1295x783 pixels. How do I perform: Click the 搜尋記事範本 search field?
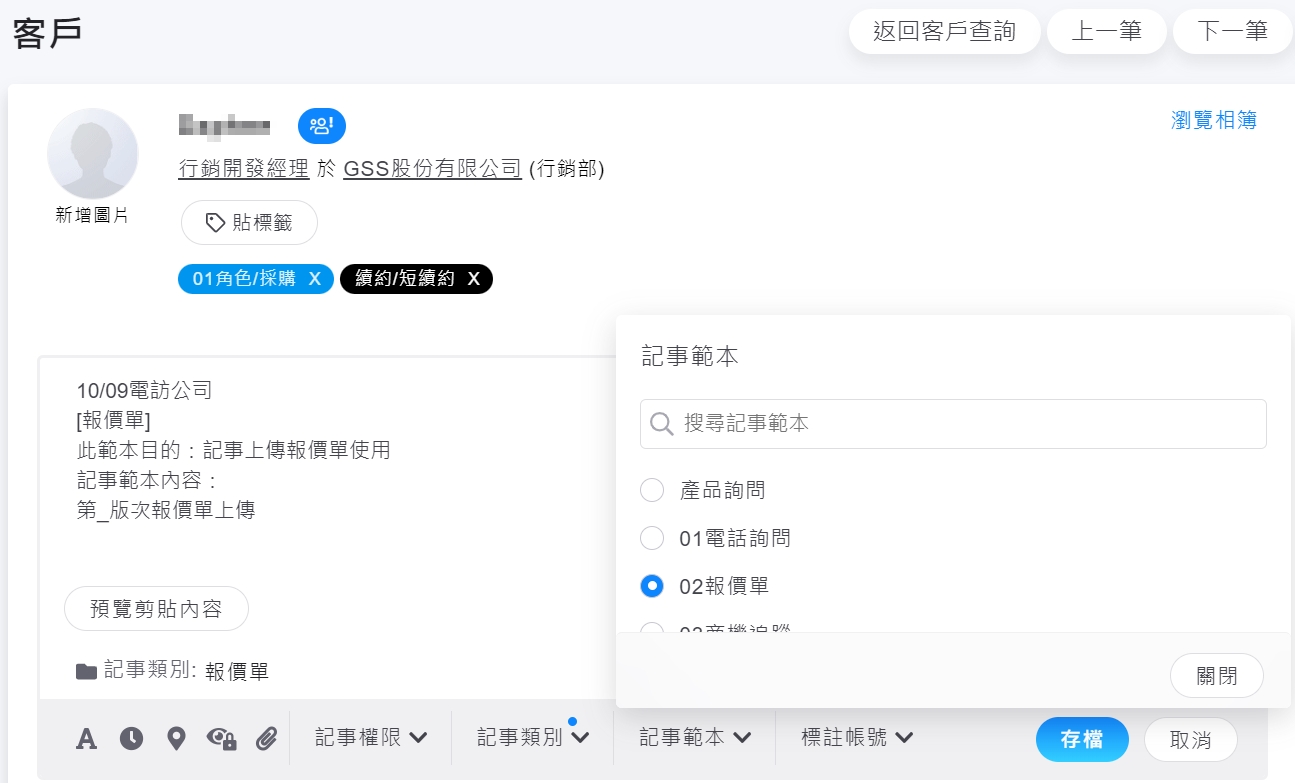tap(953, 424)
